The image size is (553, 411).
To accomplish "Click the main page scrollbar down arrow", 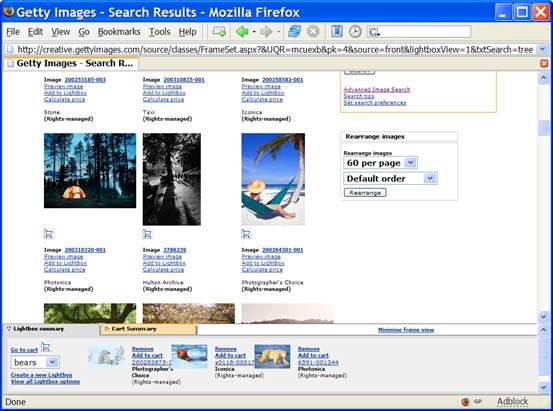I will [543, 317].
